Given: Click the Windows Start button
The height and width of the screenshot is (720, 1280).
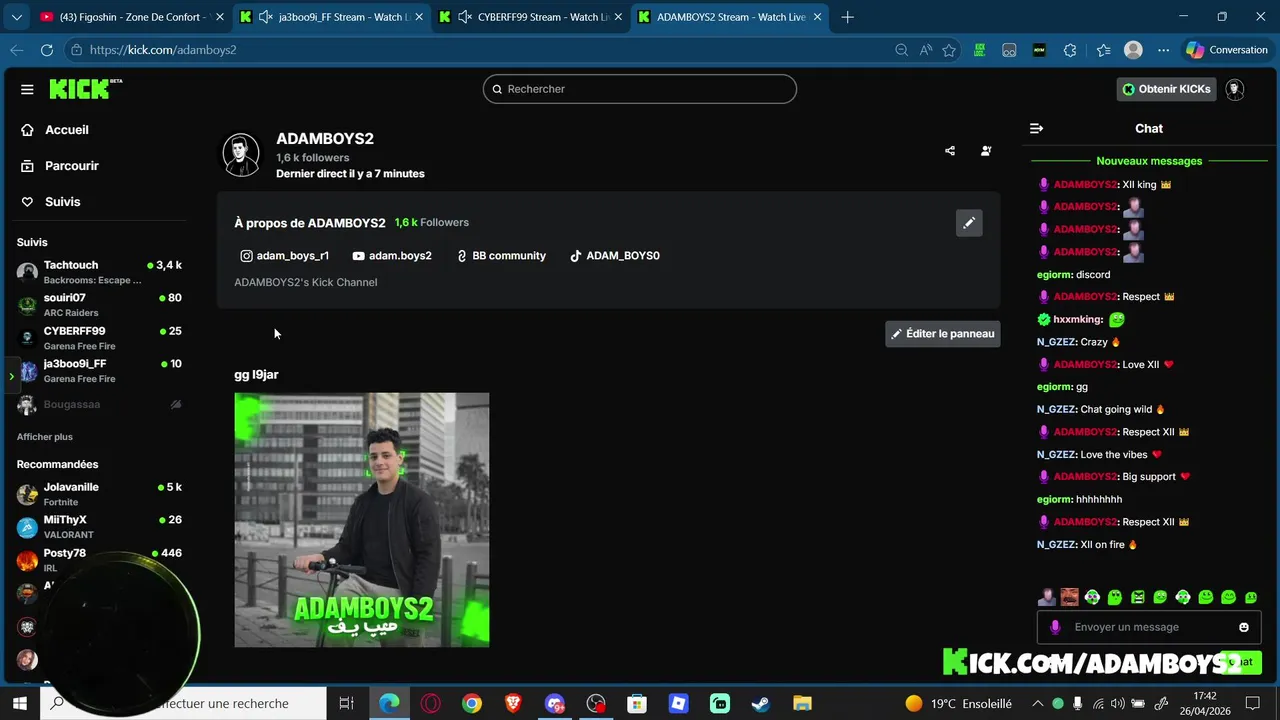Looking at the screenshot, I should click(19, 703).
